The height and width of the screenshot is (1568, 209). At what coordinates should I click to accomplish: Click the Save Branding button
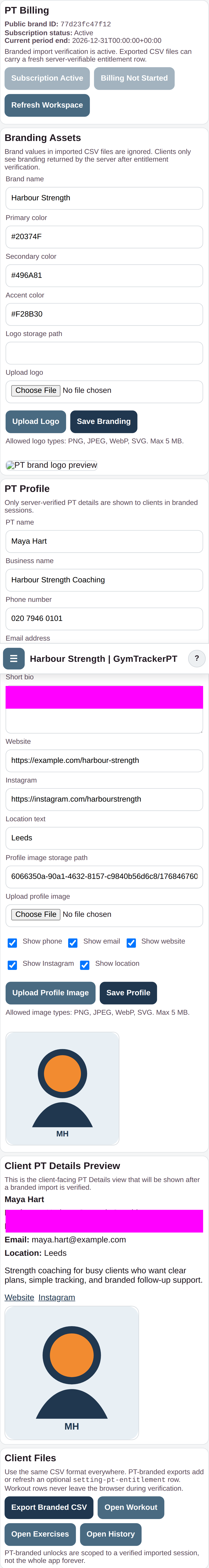[x=104, y=421]
